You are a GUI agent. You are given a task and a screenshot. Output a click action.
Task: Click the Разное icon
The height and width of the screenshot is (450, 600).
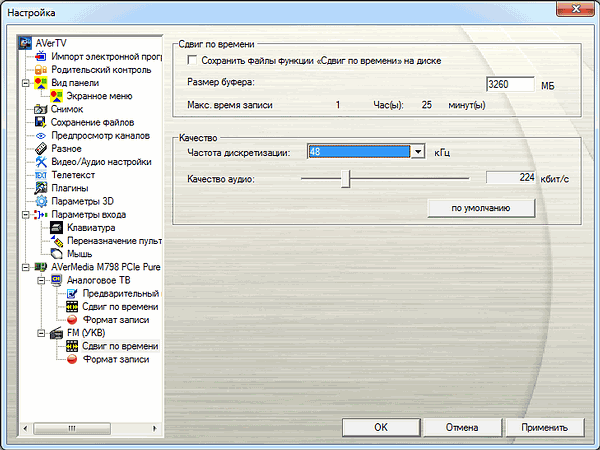(x=41, y=148)
